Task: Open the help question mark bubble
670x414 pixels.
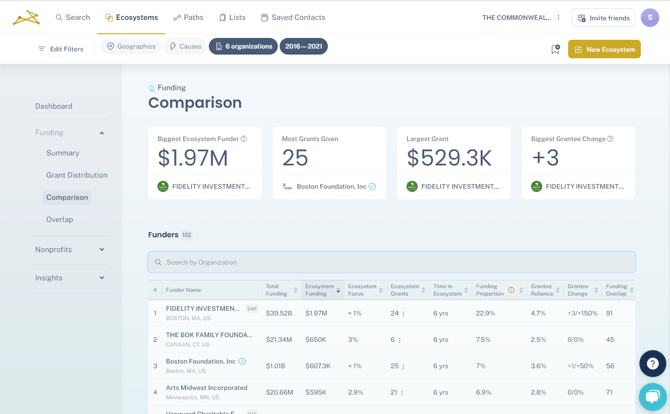Action: (x=652, y=364)
